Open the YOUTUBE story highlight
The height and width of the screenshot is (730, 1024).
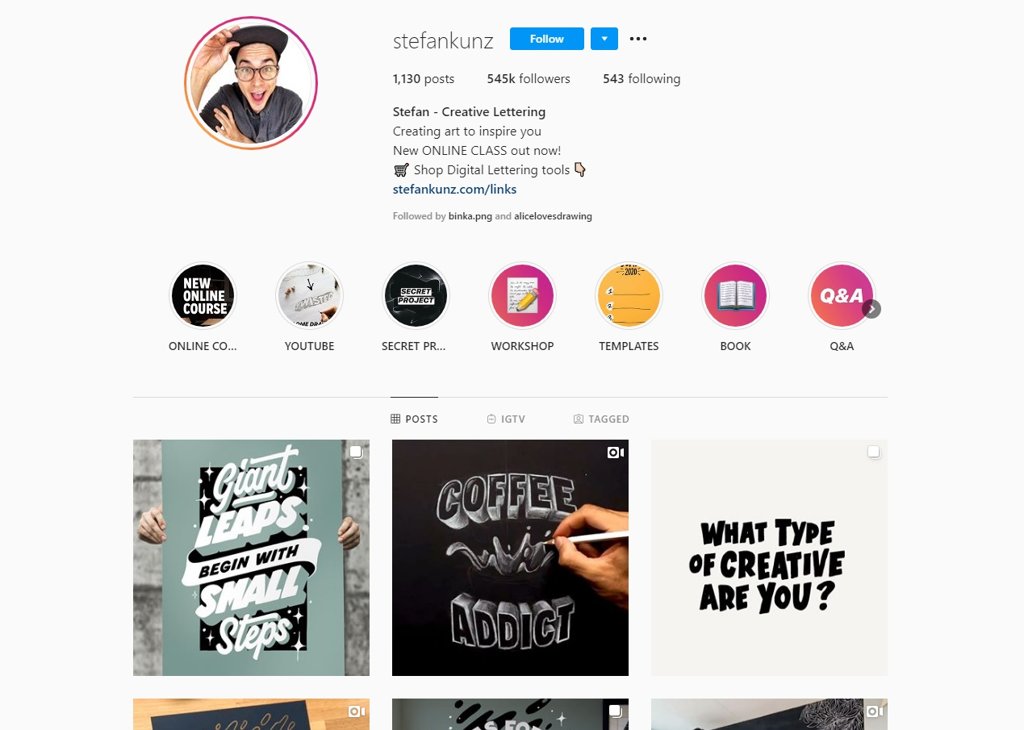(310, 296)
